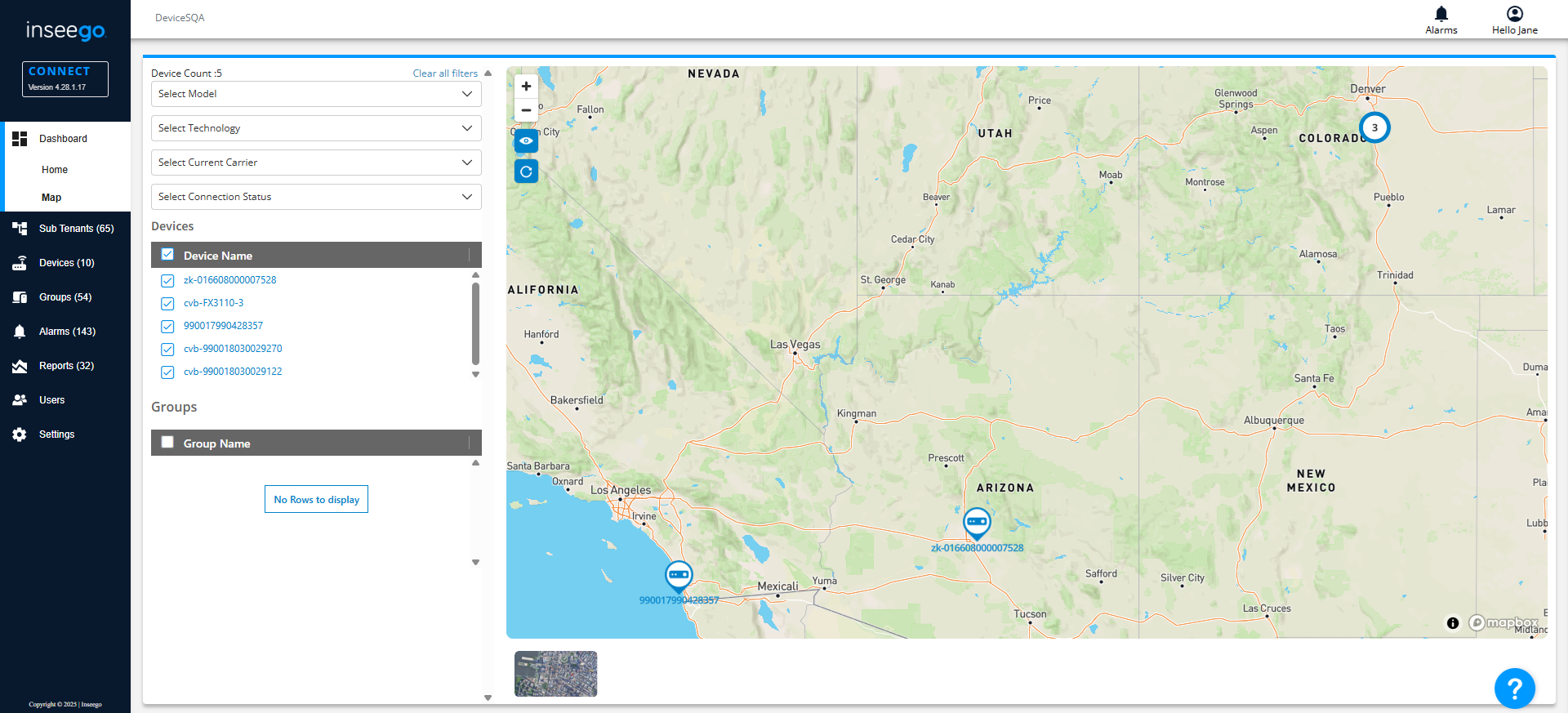Open the Select Model dropdown
The image size is (1568, 713).
coord(316,94)
